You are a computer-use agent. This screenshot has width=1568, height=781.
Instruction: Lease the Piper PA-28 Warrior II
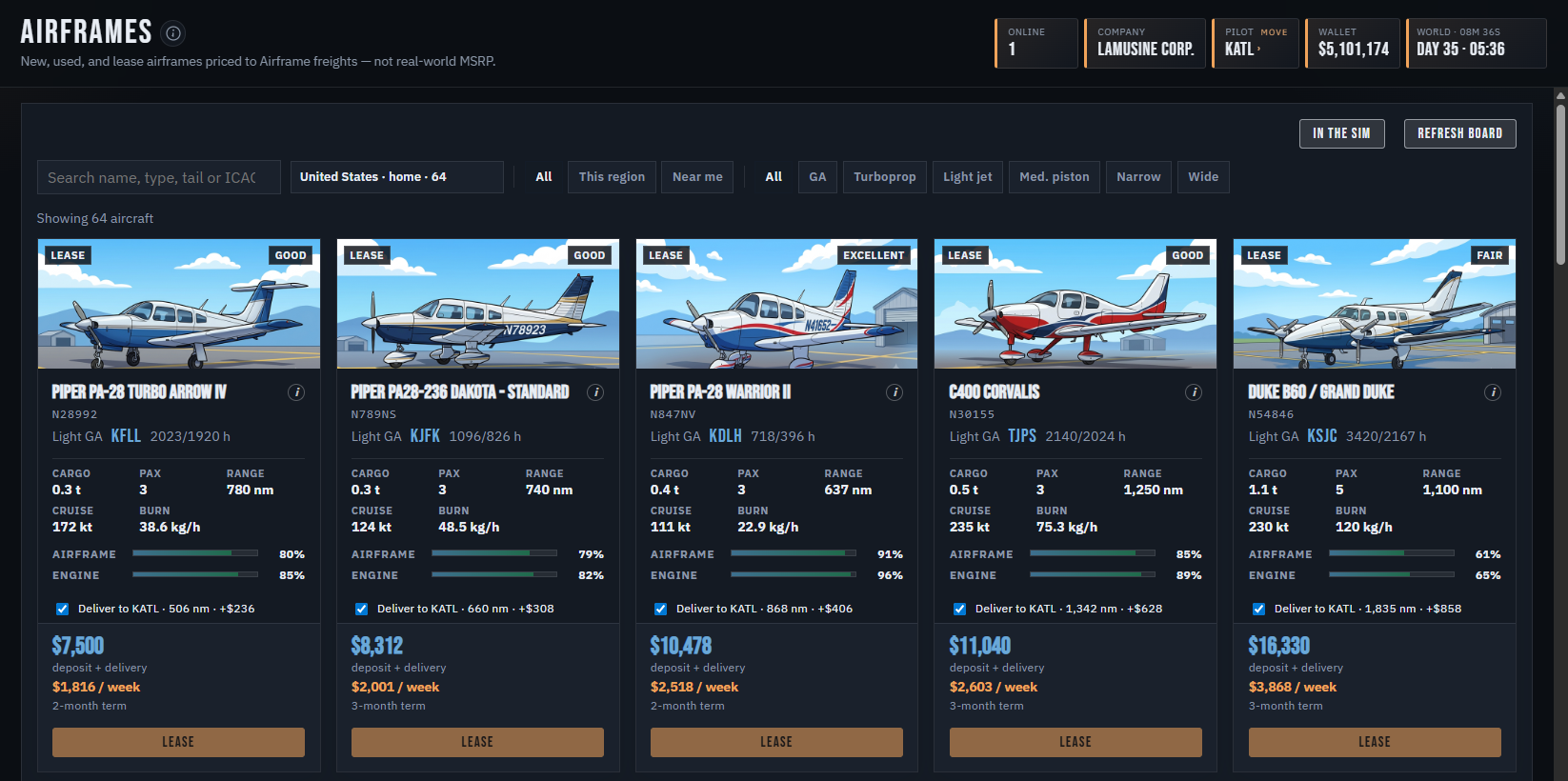click(776, 742)
